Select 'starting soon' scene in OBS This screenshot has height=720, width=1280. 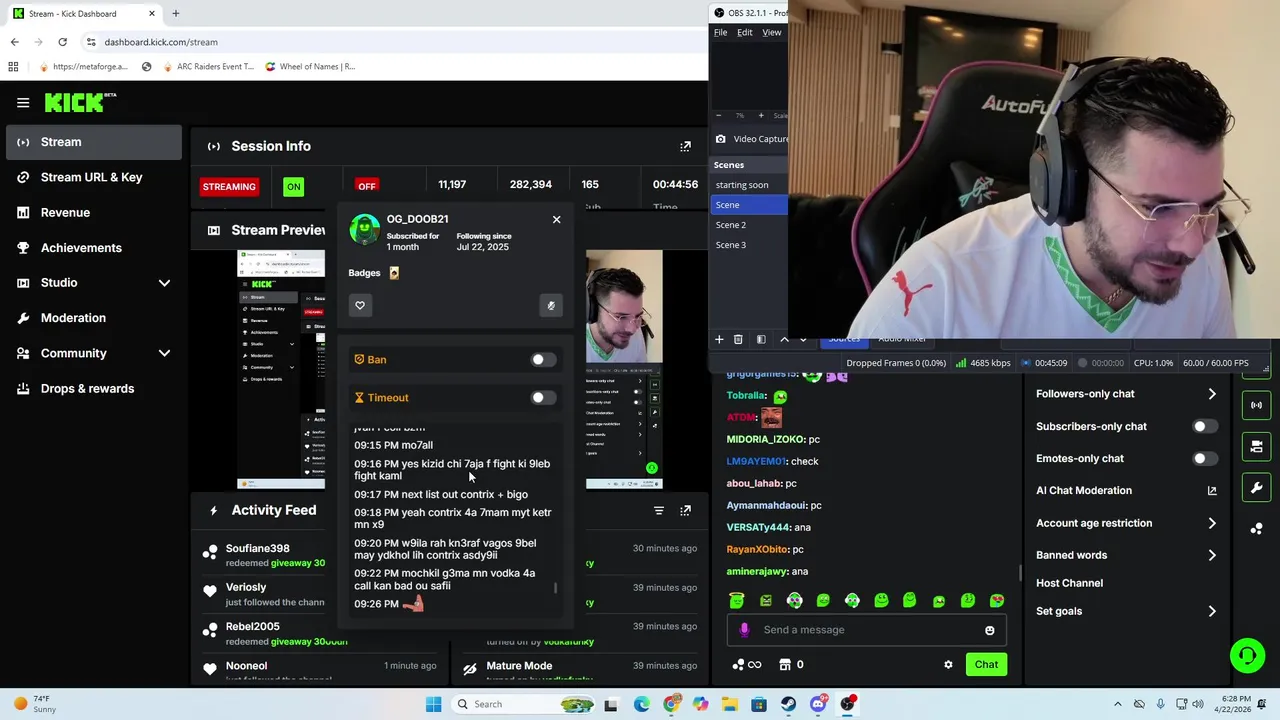click(x=749, y=185)
